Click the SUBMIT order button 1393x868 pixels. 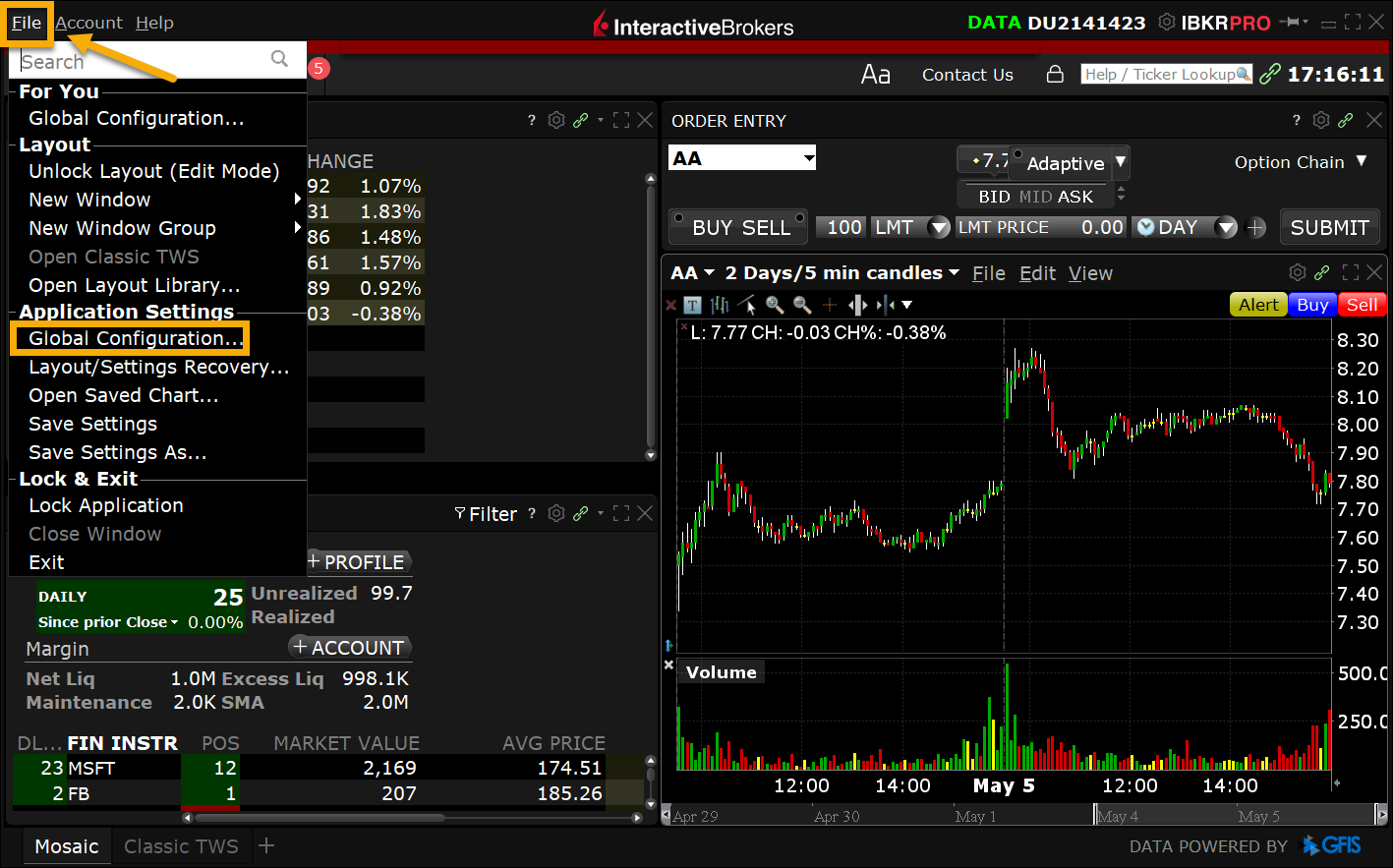pyautogui.click(x=1329, y=227)
